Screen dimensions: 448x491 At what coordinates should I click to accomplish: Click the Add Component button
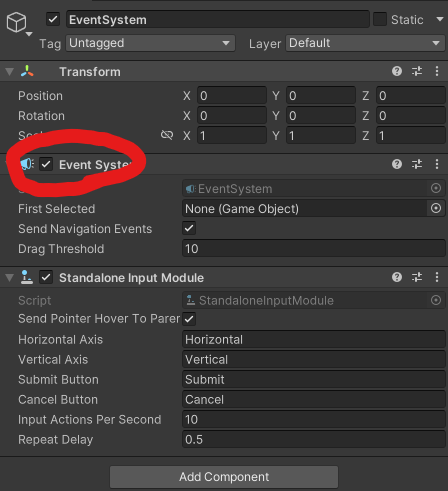[224, 477]
